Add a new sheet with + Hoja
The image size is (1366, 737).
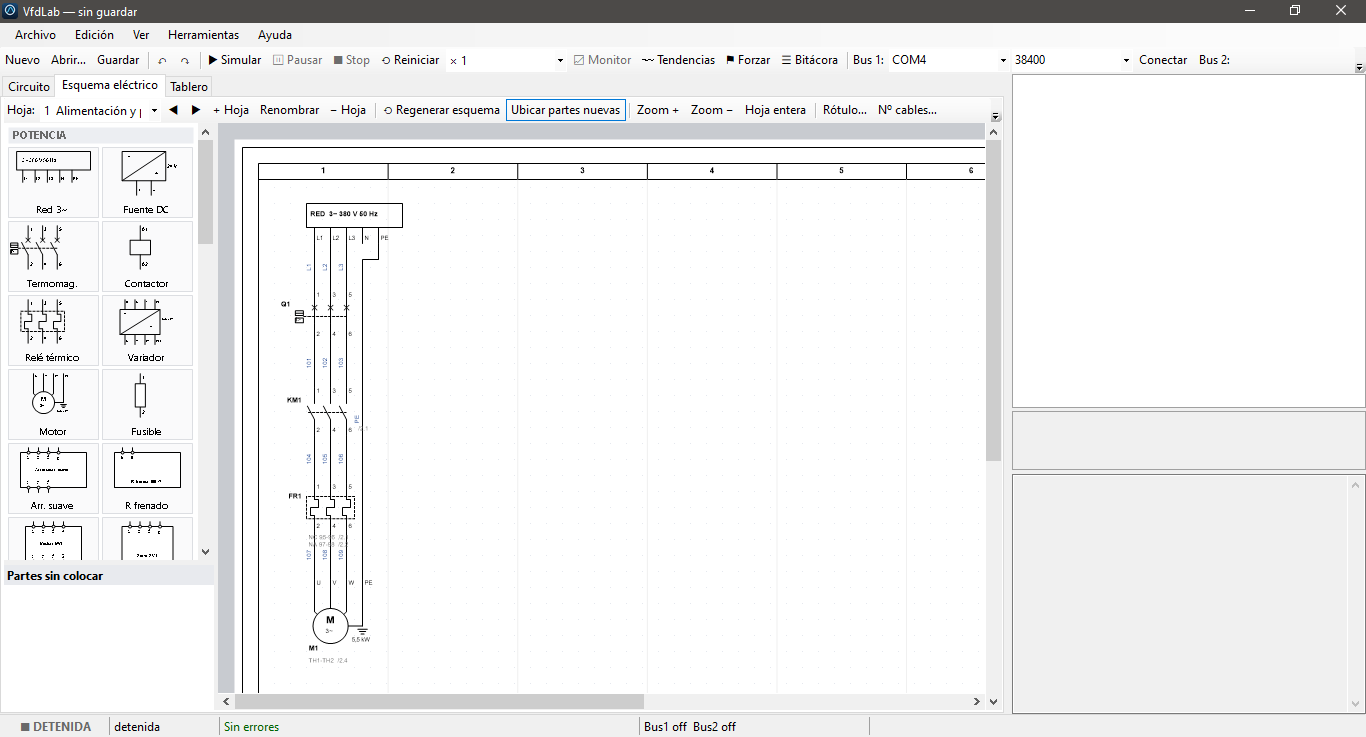231,110
